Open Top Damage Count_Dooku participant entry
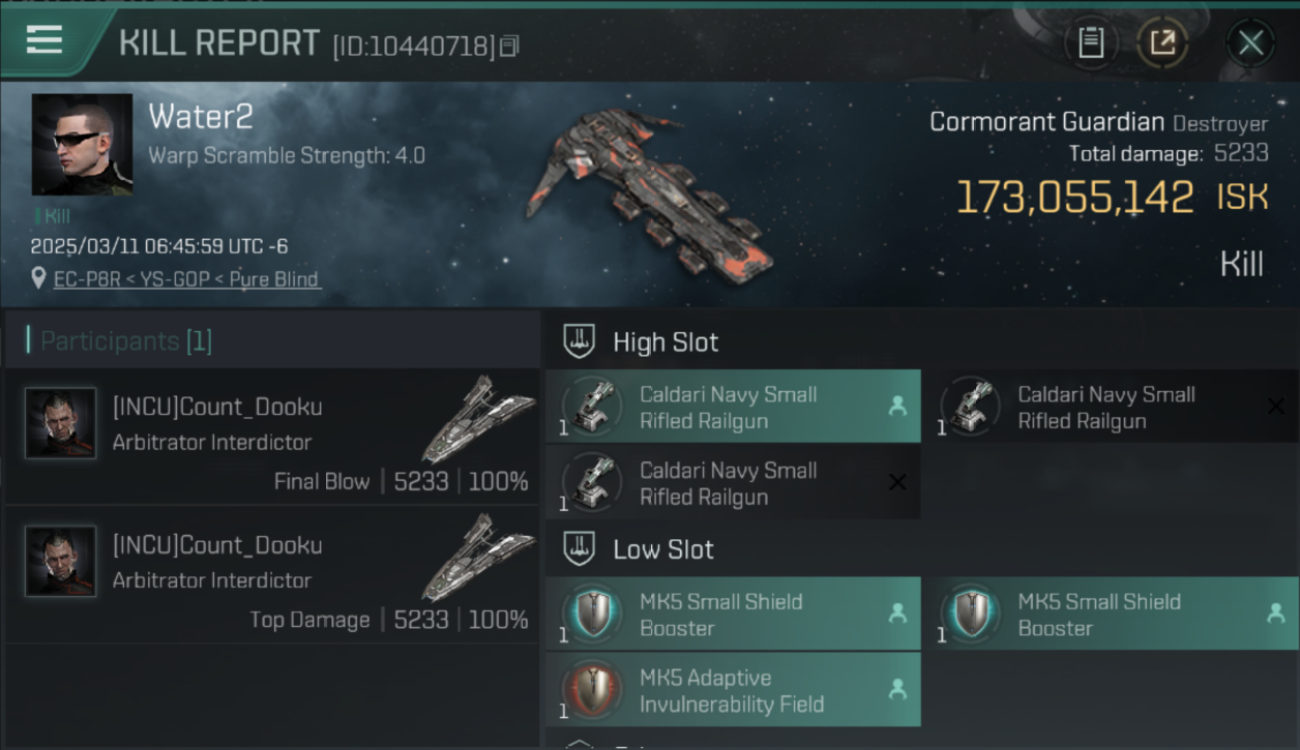Image resolution: width=1300 pixels, height=750 pixels. pos(272,574)
